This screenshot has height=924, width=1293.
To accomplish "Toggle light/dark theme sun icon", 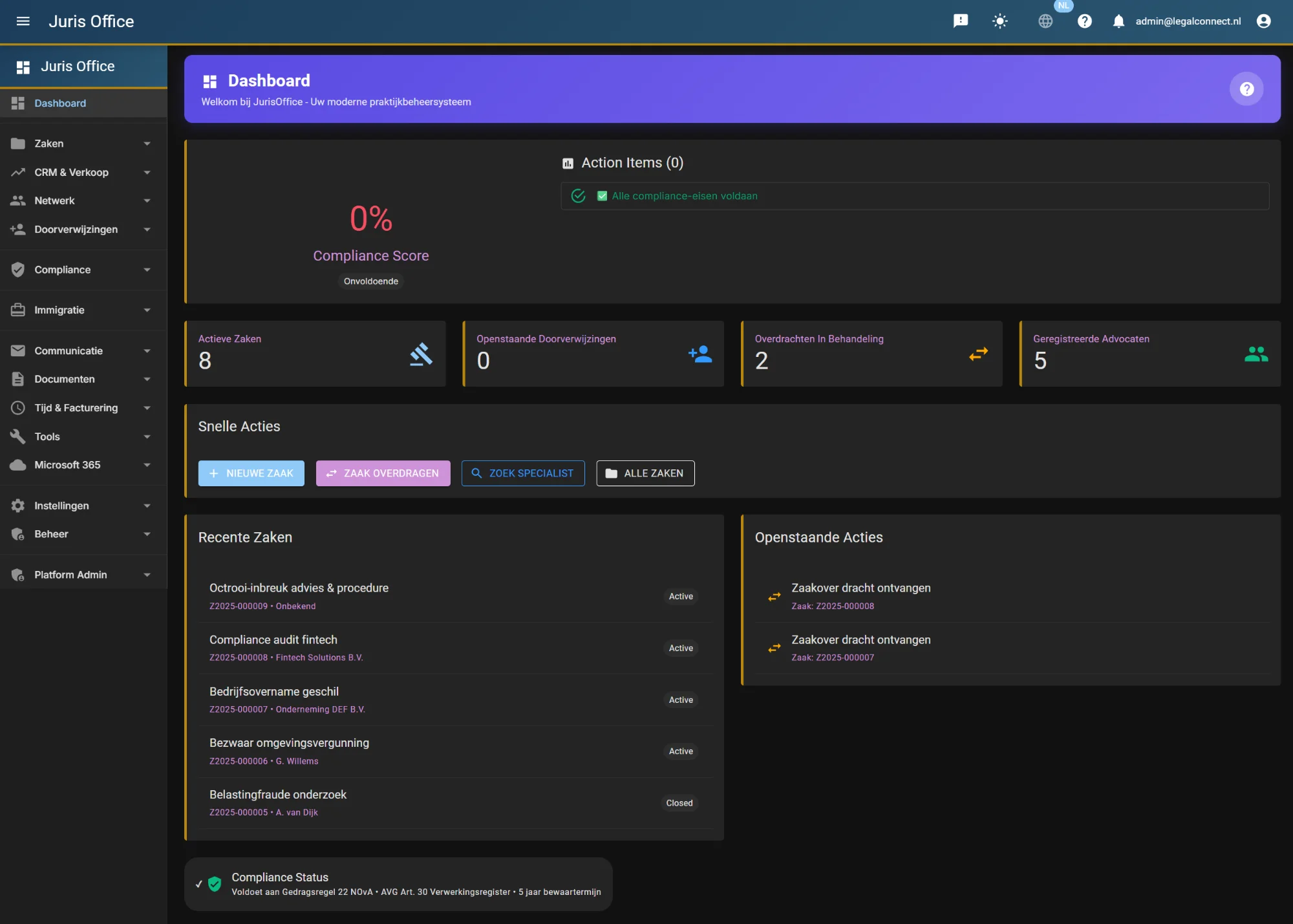I will click(1000, 21).
